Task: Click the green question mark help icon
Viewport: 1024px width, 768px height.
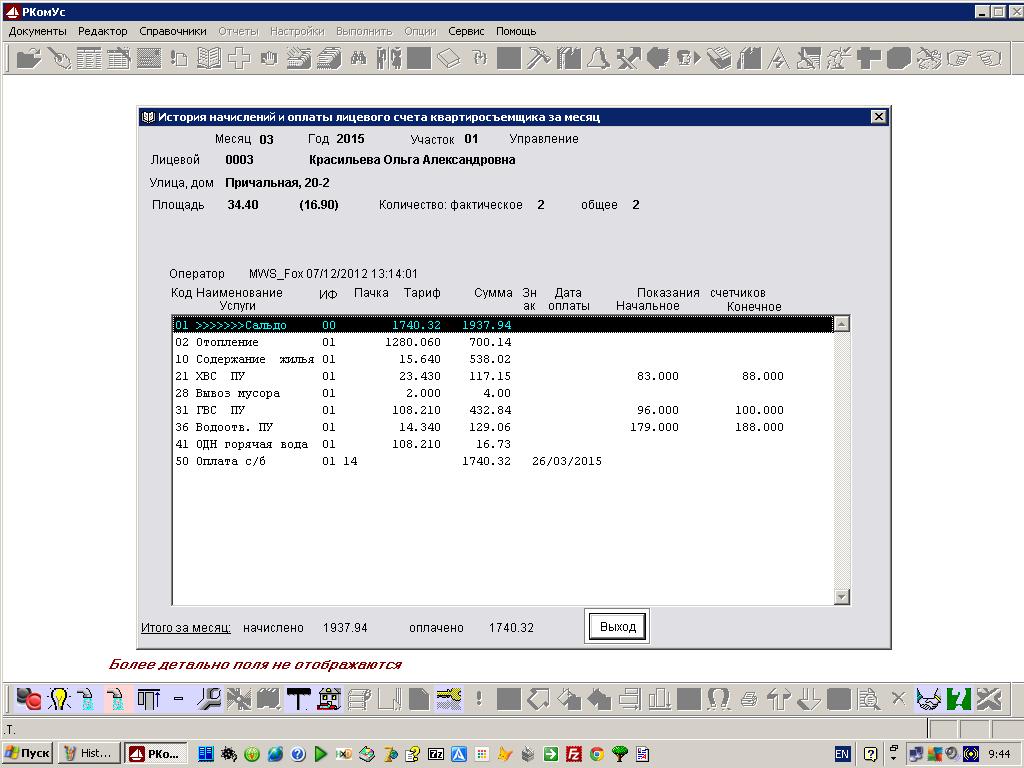Action: pyautogui.click(x=959, y=698)
